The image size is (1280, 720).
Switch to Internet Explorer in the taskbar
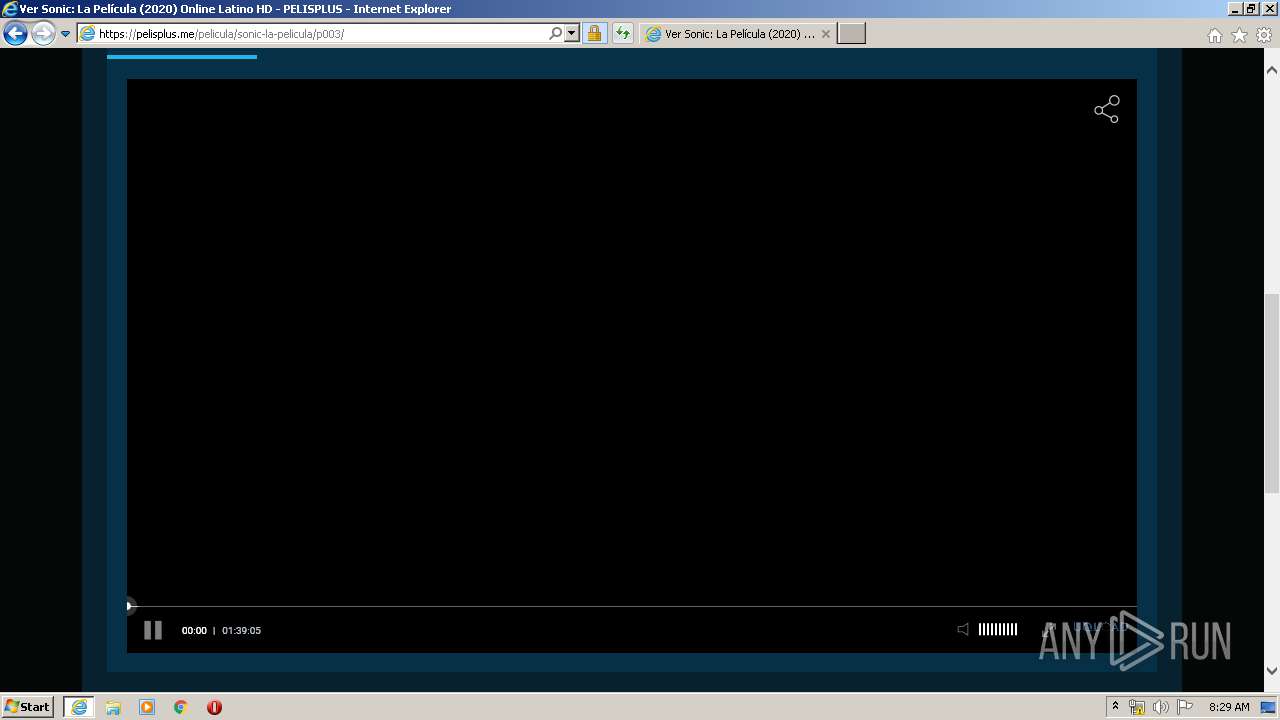click(78, 707)
